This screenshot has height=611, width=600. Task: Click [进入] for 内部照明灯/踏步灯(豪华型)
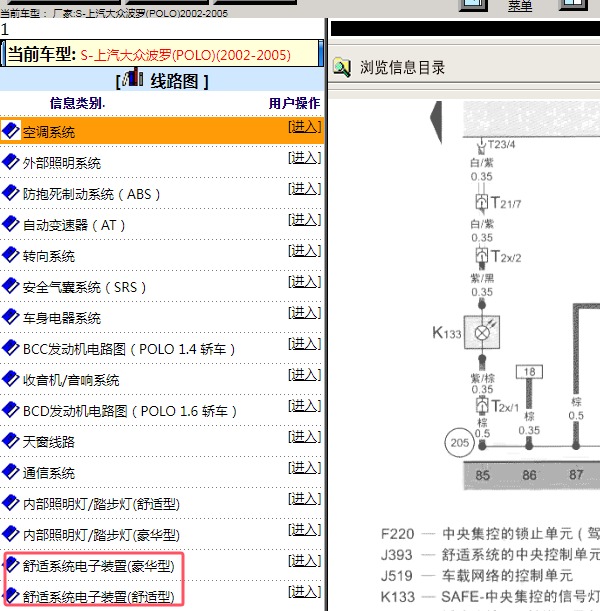305,530
